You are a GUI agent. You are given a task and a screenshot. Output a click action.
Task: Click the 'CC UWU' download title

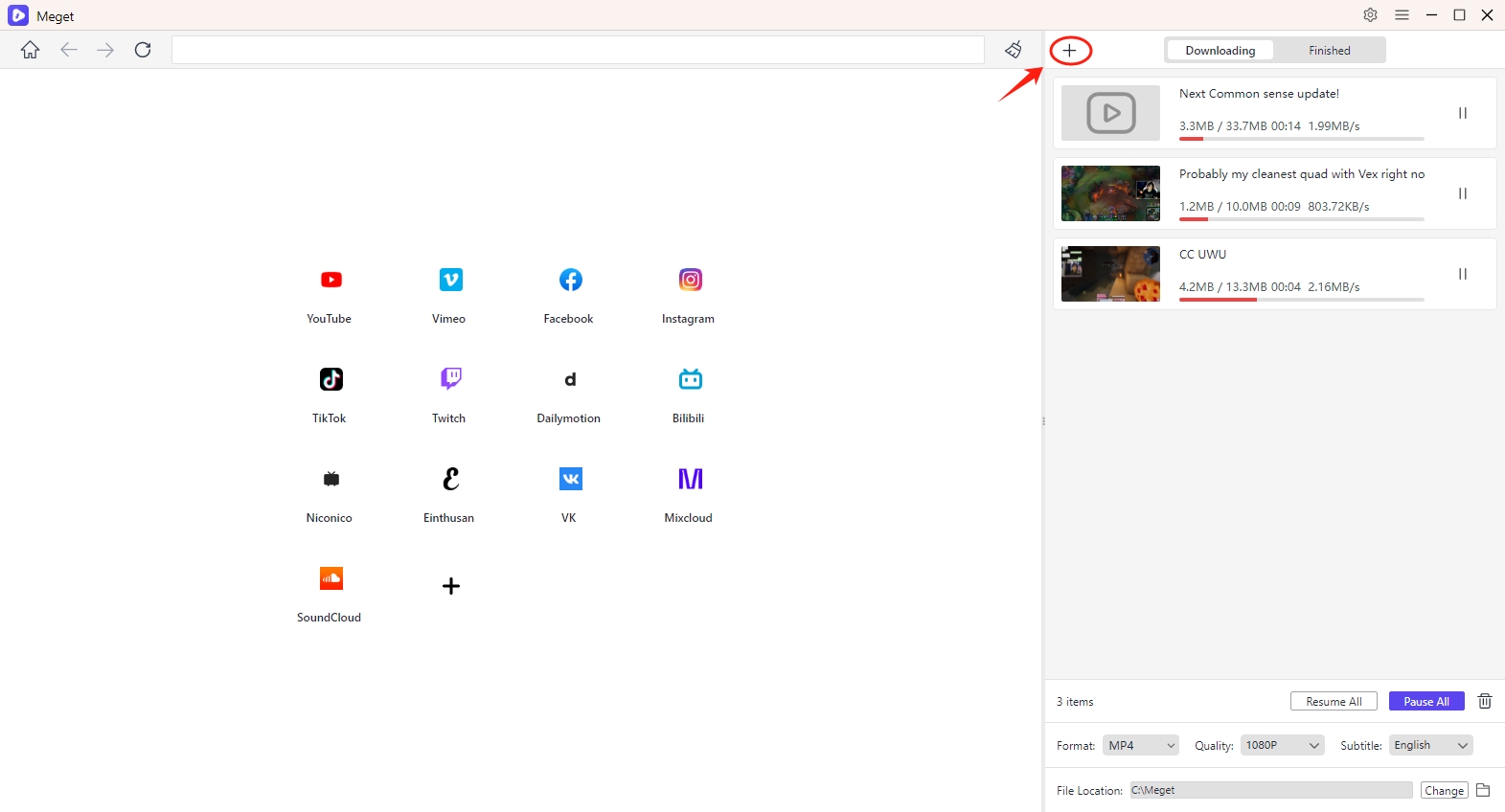[x=1202, y=255]
